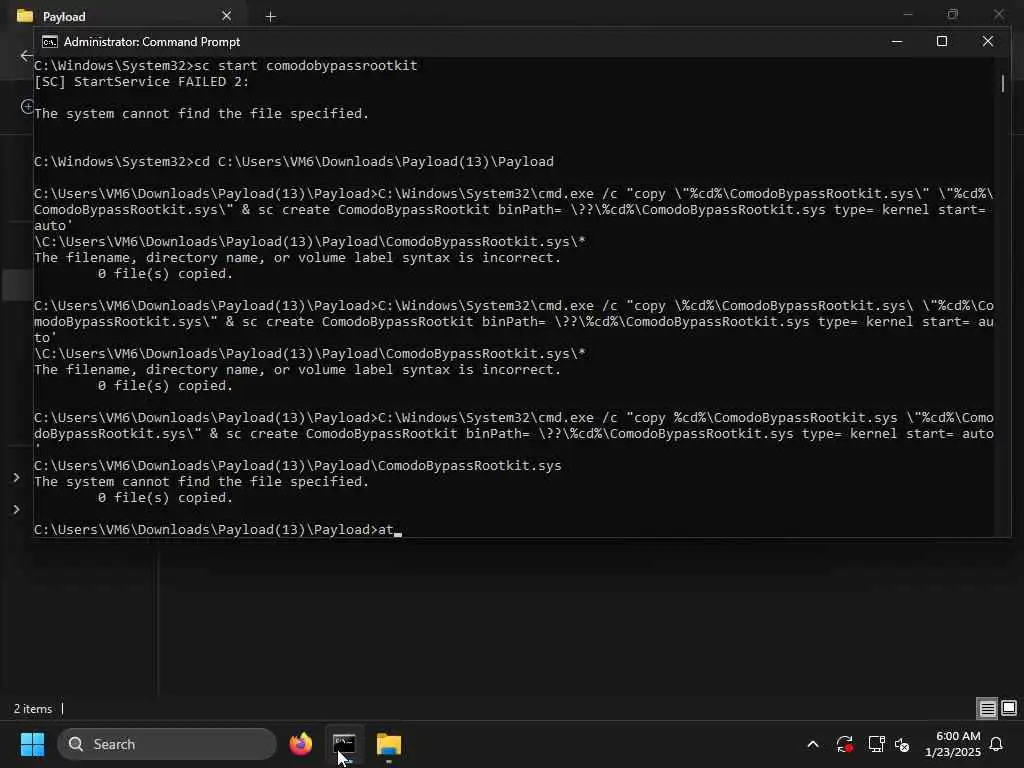Click the 'cd C:\Users\VM6\Downloads' command line
Viewport: 1024px width, 768px height.
[294, 161]
